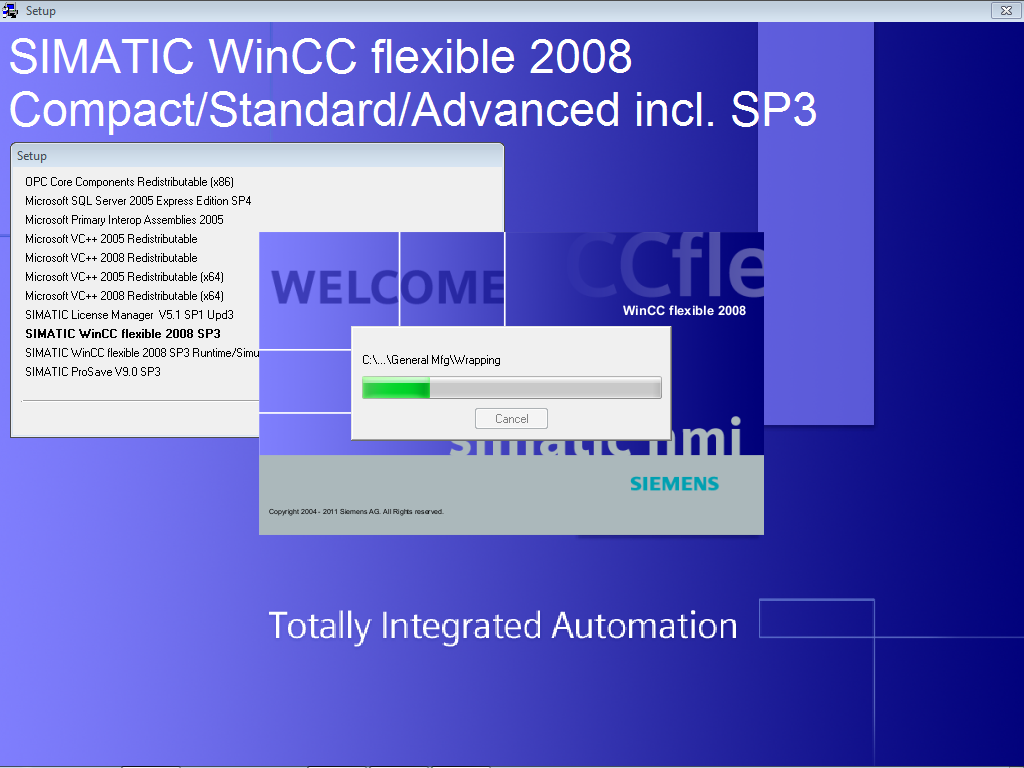Click the green installation progress bar
Viewport: 1024px width, 768px height.
tap(511, 387)
